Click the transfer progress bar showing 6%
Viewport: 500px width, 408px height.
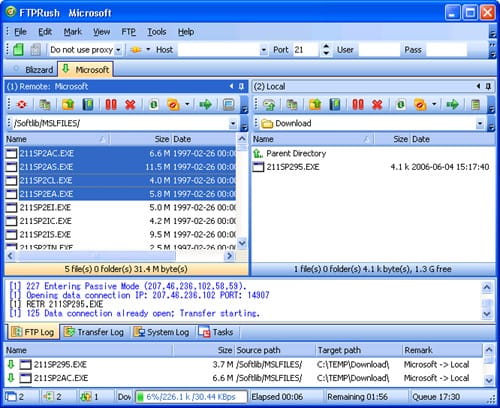pos(191,397)
